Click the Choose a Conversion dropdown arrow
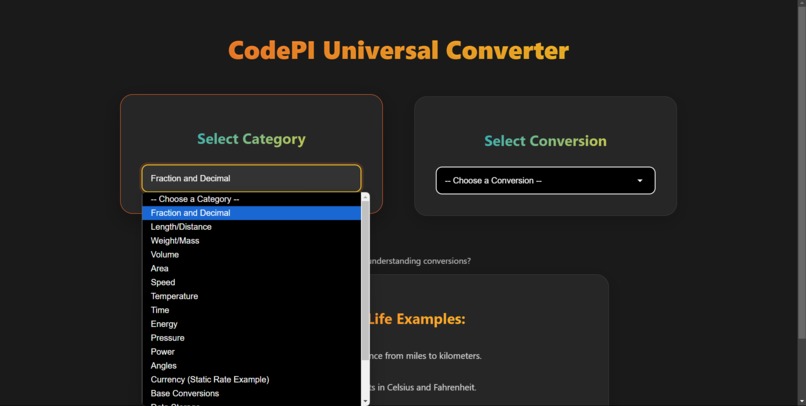 coord(640,180)
